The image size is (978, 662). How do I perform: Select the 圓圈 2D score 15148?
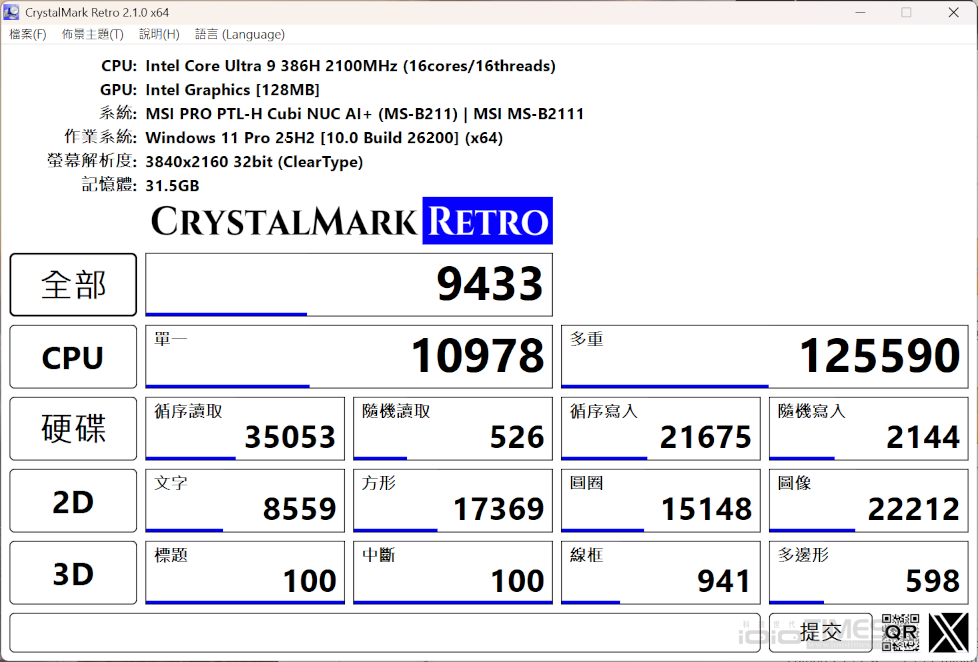click(661, 501)
